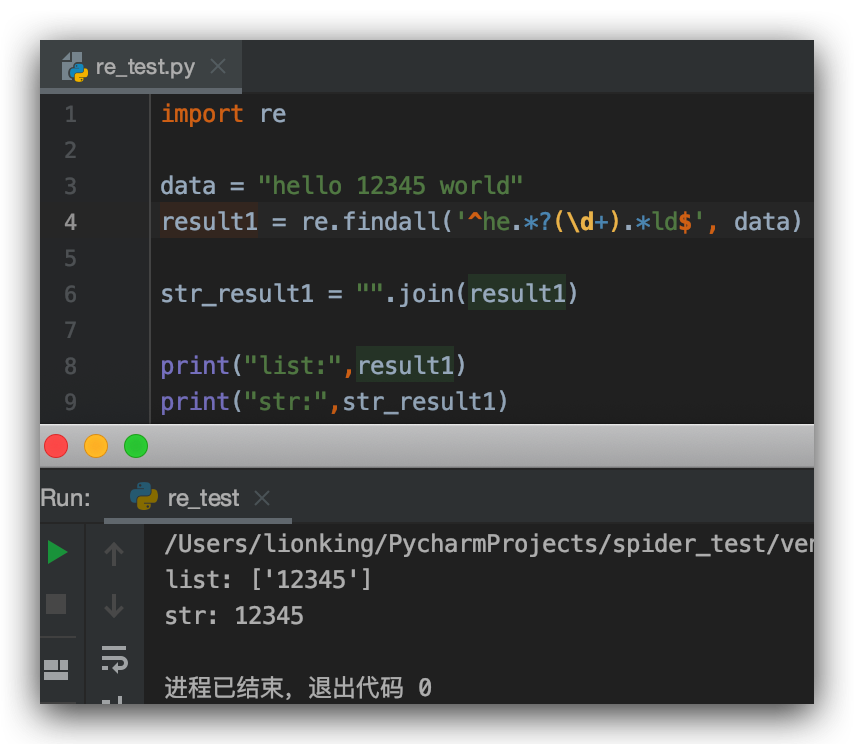
Task: Click re.findall on line 4
Action: (x=370, y=222)
